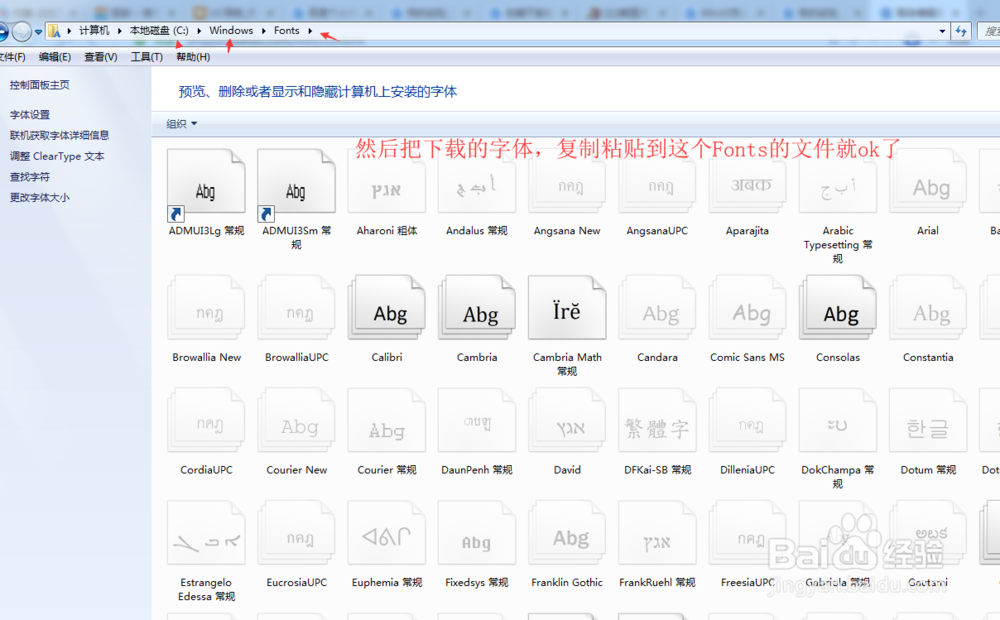Select the ADMUI3Lg shortcut font icon
The image size is (1000, 620).
coord(205,180)
